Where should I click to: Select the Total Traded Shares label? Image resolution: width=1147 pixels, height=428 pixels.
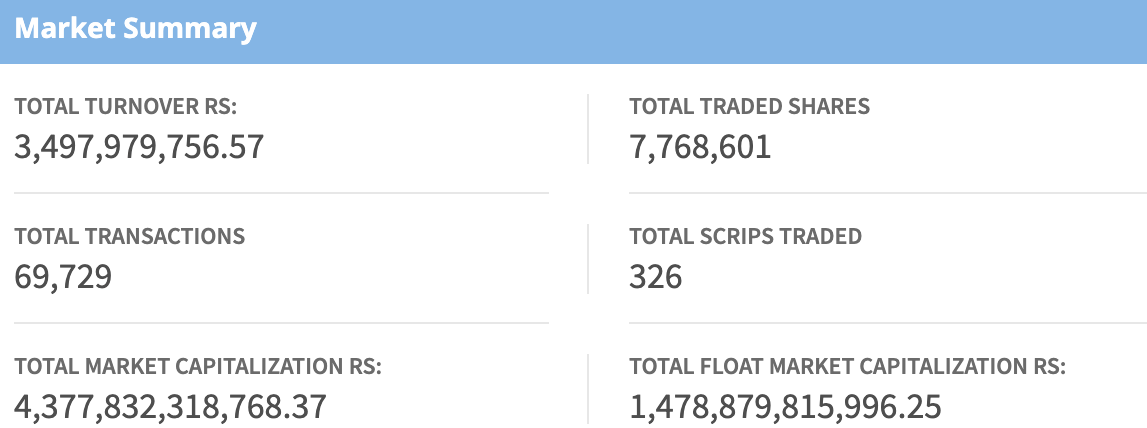(x=749, y=106)
